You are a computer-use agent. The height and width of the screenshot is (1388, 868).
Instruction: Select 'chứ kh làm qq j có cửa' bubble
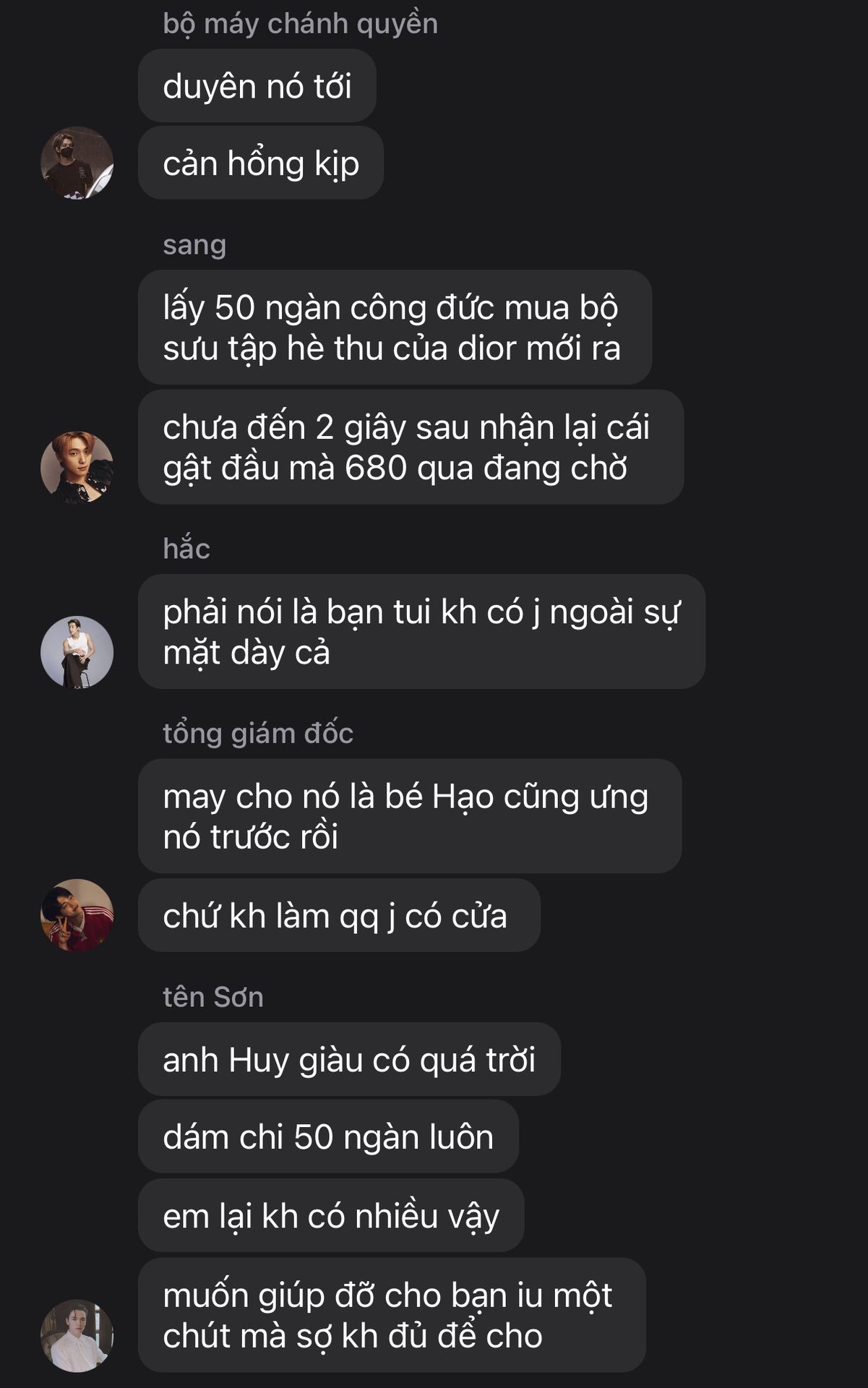pos(339,915)
